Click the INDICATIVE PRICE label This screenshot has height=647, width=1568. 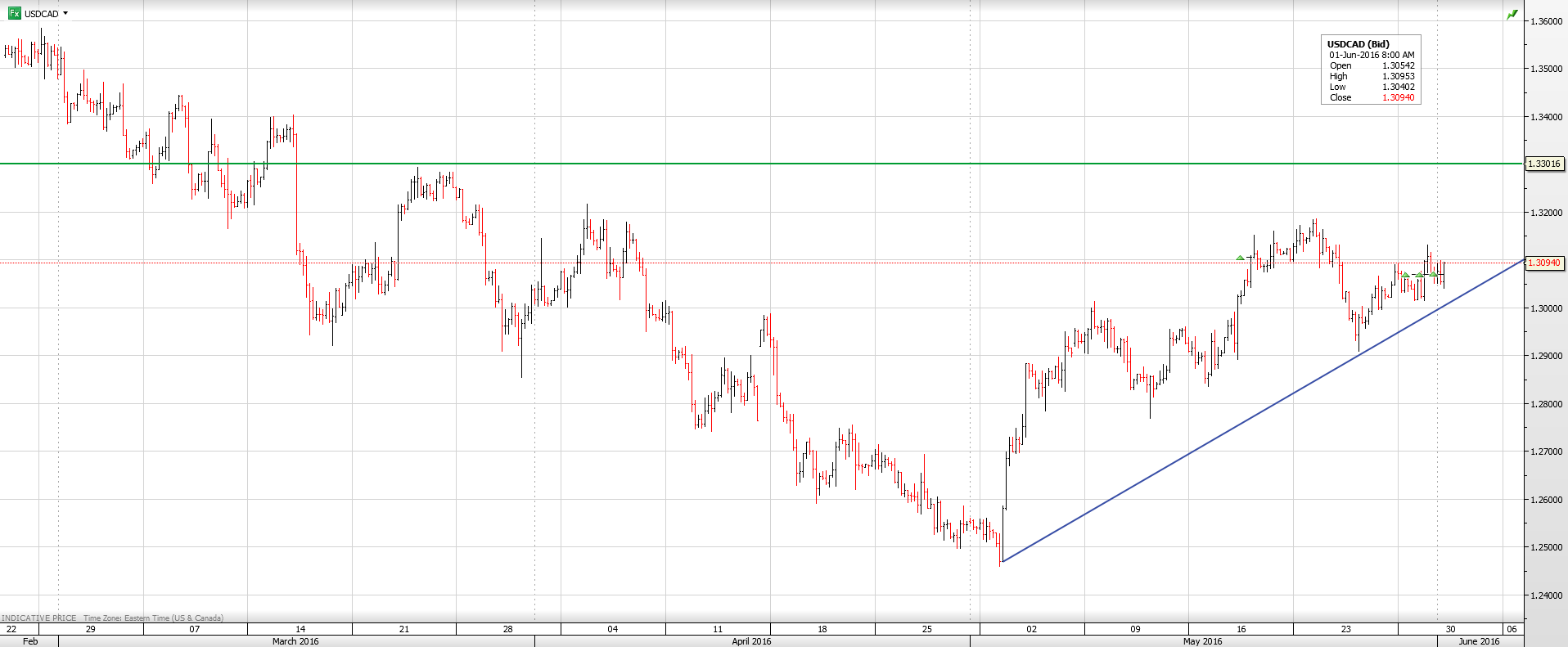39,618
